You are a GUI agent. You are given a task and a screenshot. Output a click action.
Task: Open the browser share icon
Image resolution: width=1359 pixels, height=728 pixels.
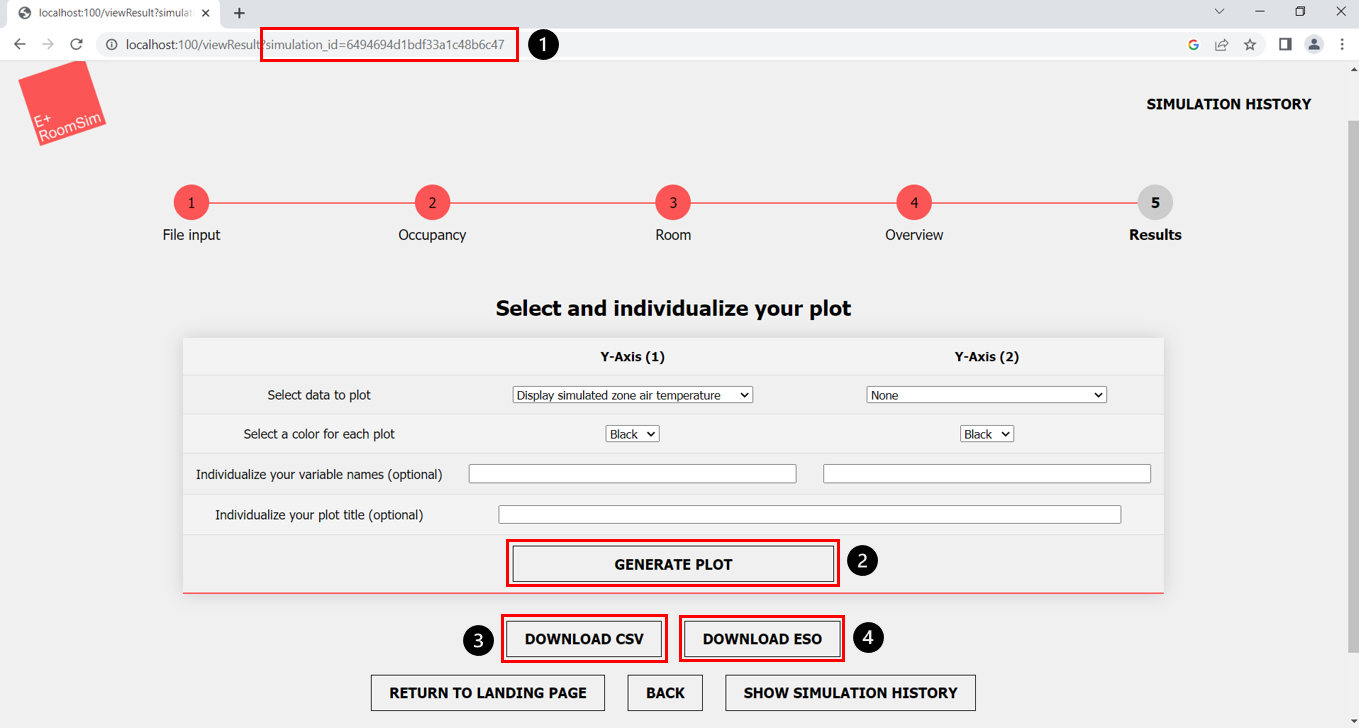[1221, 44]
